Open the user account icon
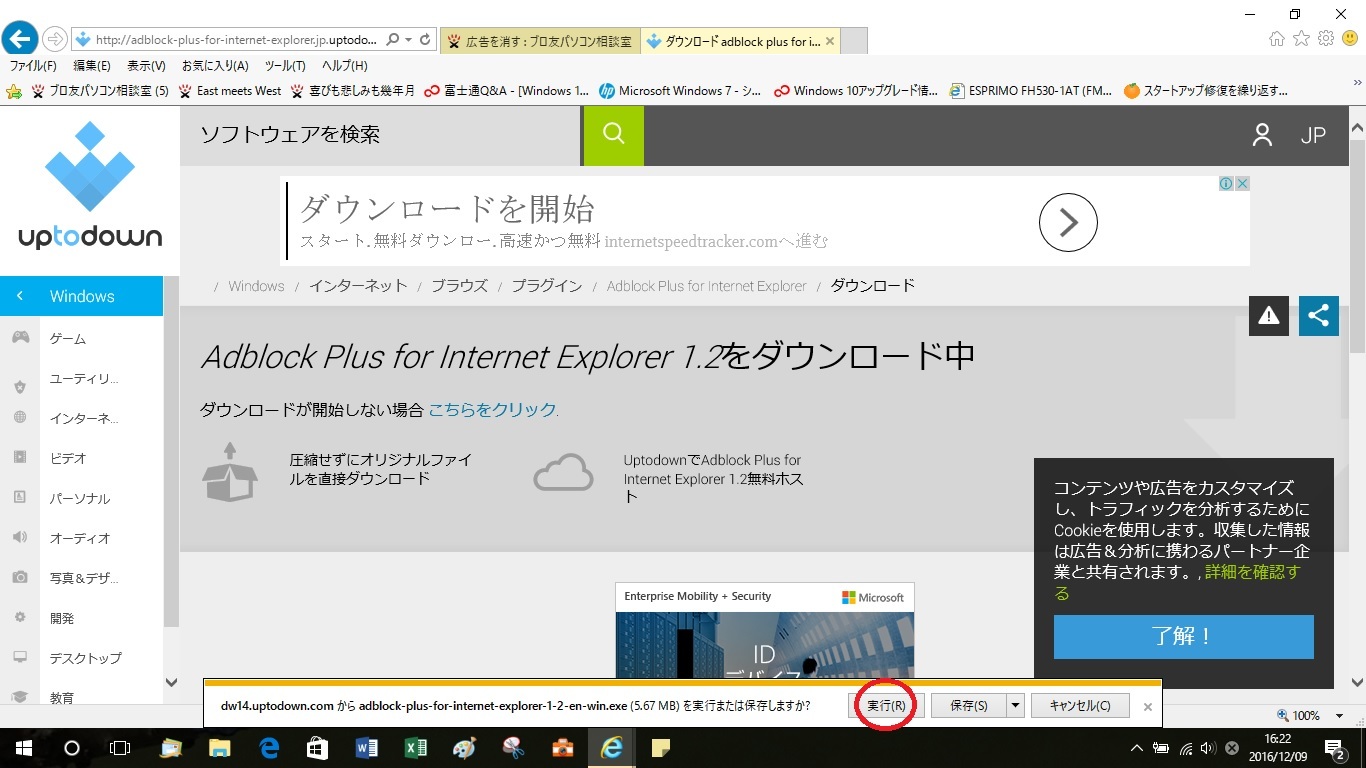The image size is (1366, 768). click(x=1262, y=135)
